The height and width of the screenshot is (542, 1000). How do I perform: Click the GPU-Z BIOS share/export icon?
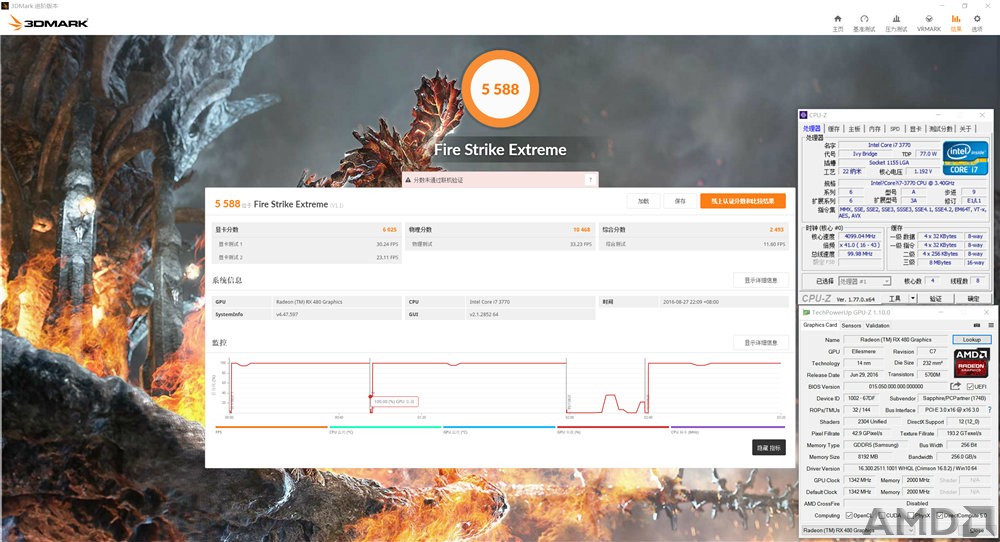pos(955,386)
